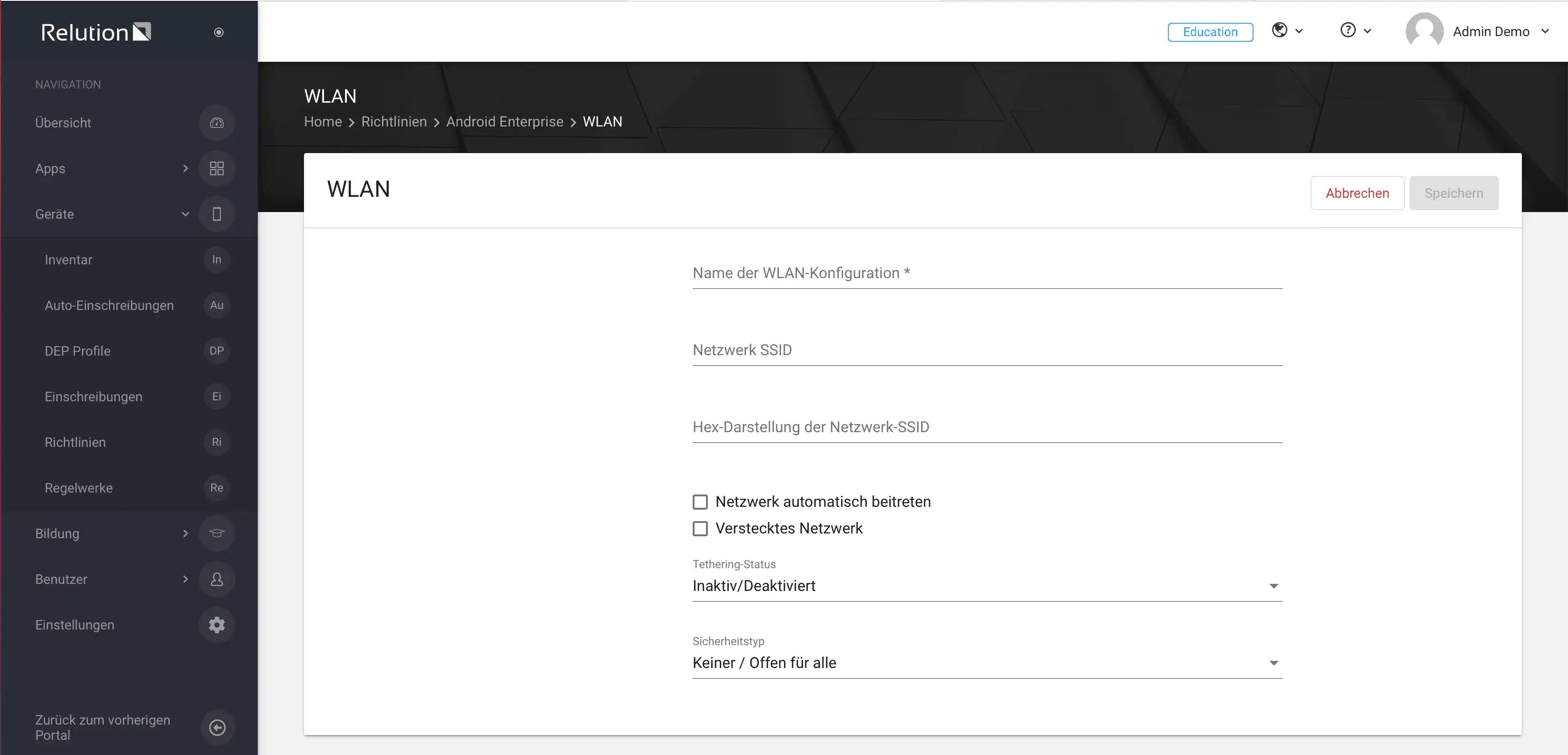Select Regelwerke in the sidebar

(78, 488)
